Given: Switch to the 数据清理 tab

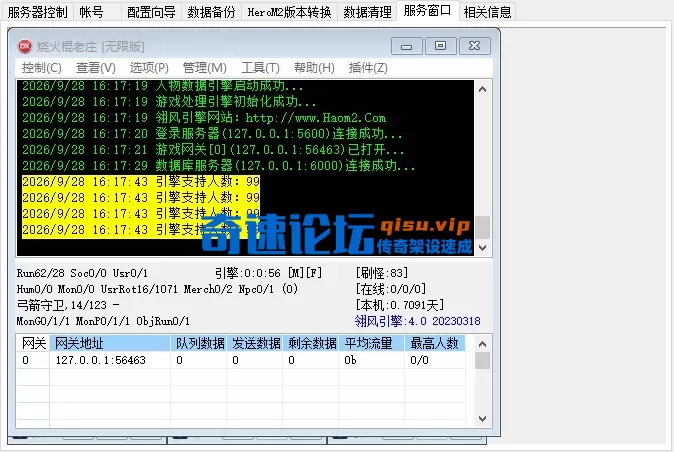Looking at the screenshot, I should (368, 12).
